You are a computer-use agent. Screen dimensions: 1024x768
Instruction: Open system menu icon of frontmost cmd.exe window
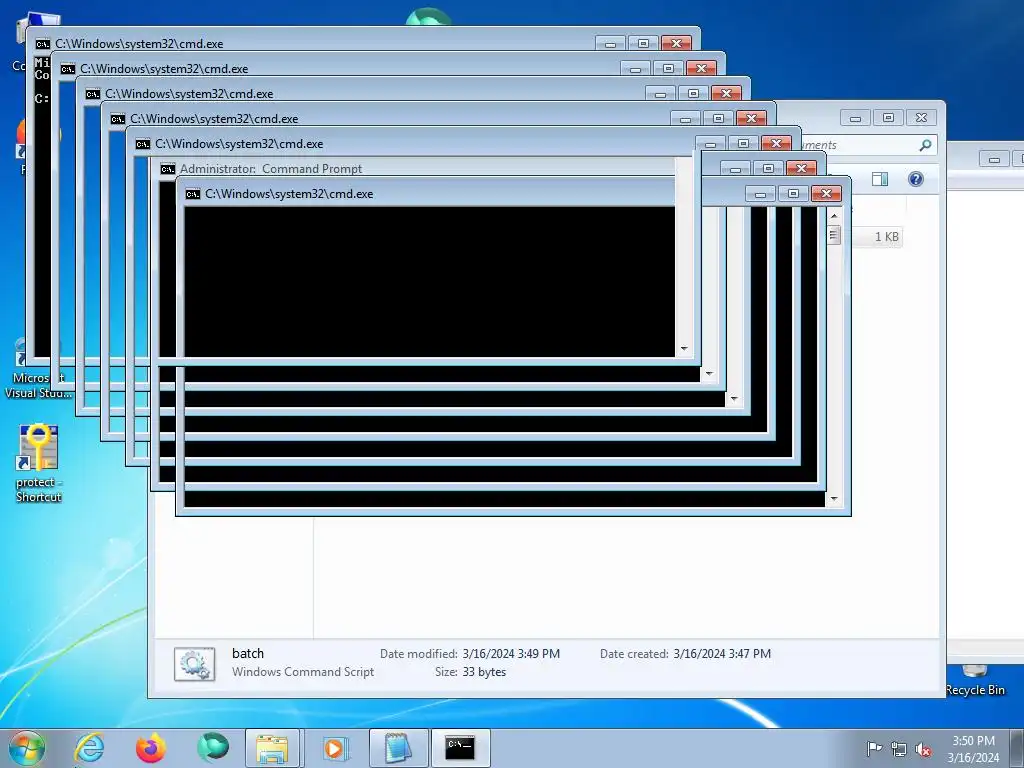(193, 194)
